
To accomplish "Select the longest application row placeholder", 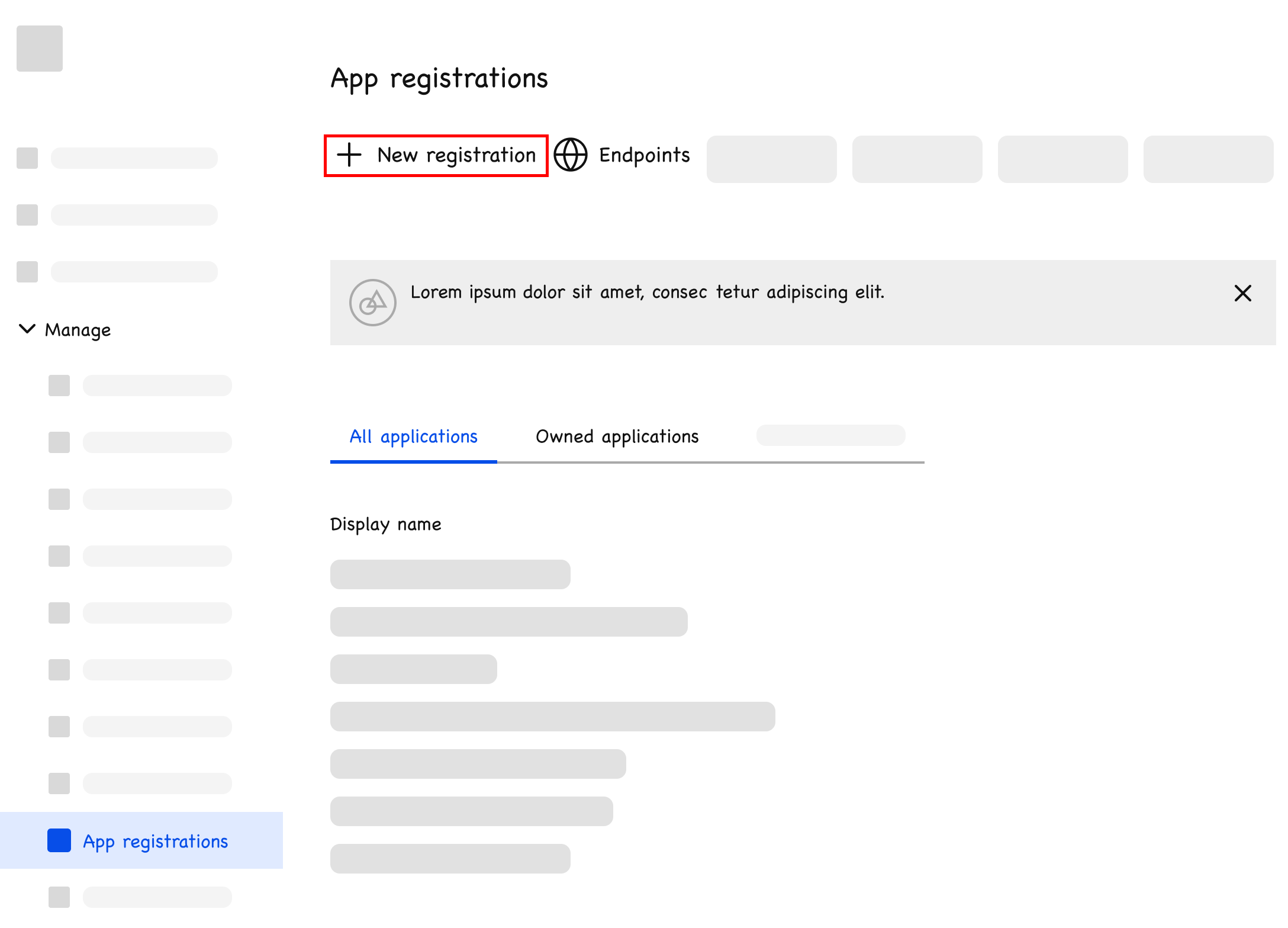I will coord(552,717).
